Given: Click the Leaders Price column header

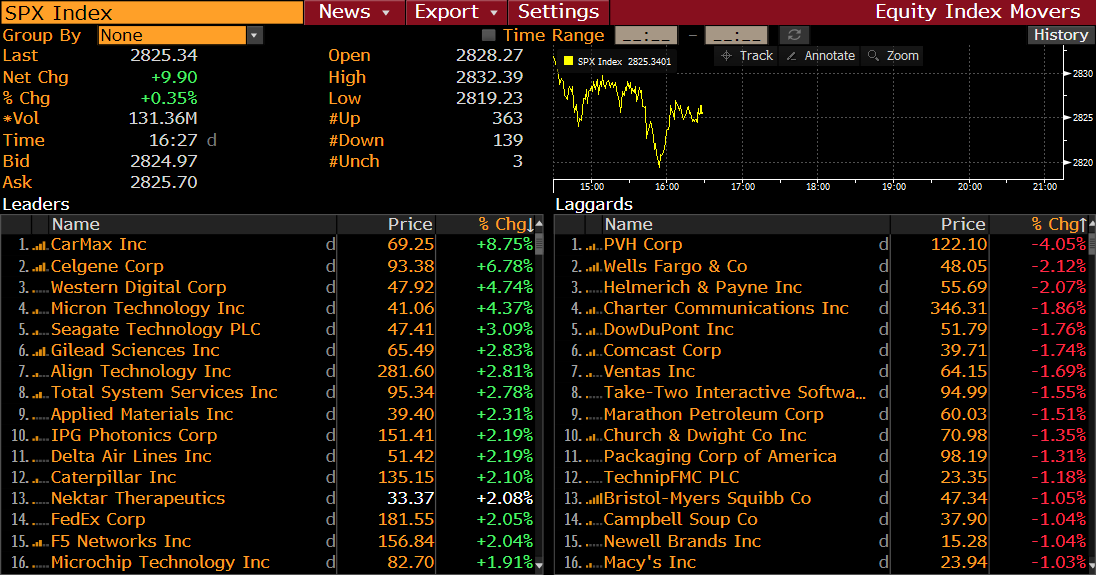Looking at the screenshot, I should click(x=386, y=224).
